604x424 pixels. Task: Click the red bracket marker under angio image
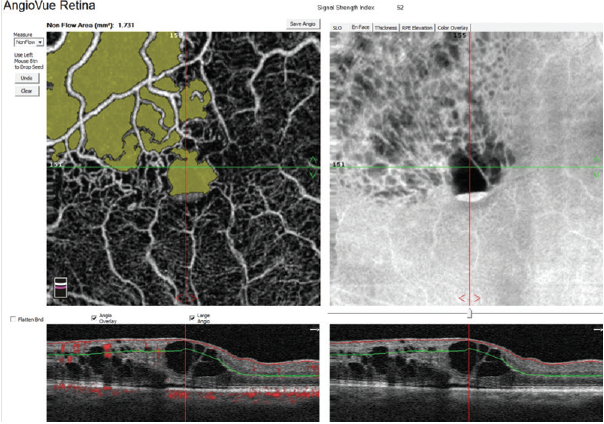(186, 297)
